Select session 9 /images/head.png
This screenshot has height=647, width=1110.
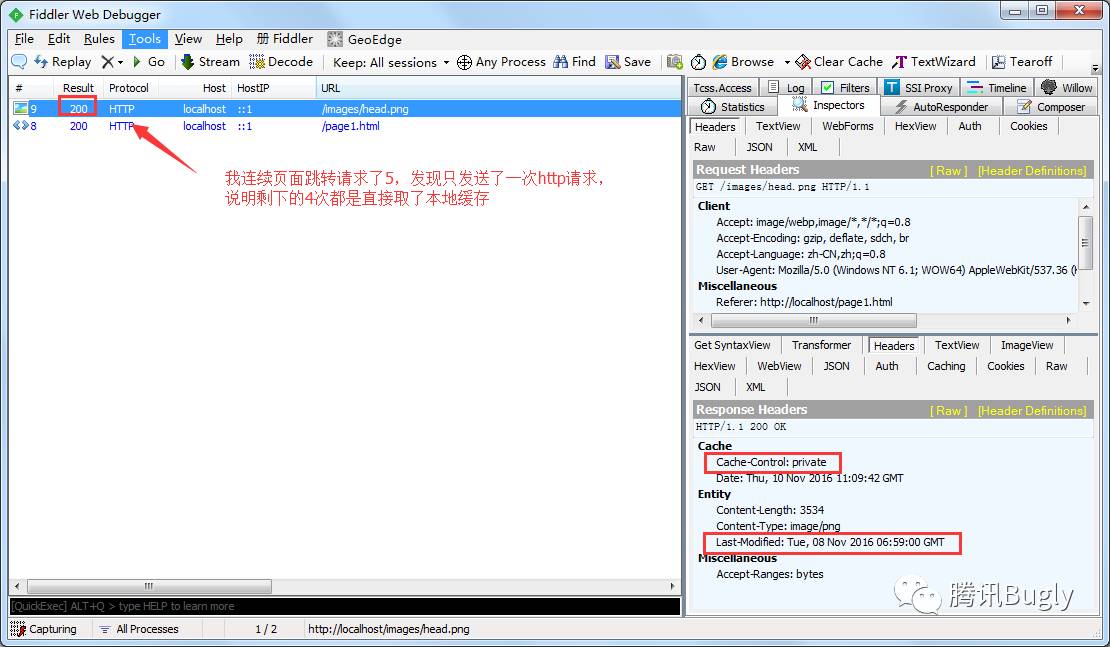pos(345,108)
